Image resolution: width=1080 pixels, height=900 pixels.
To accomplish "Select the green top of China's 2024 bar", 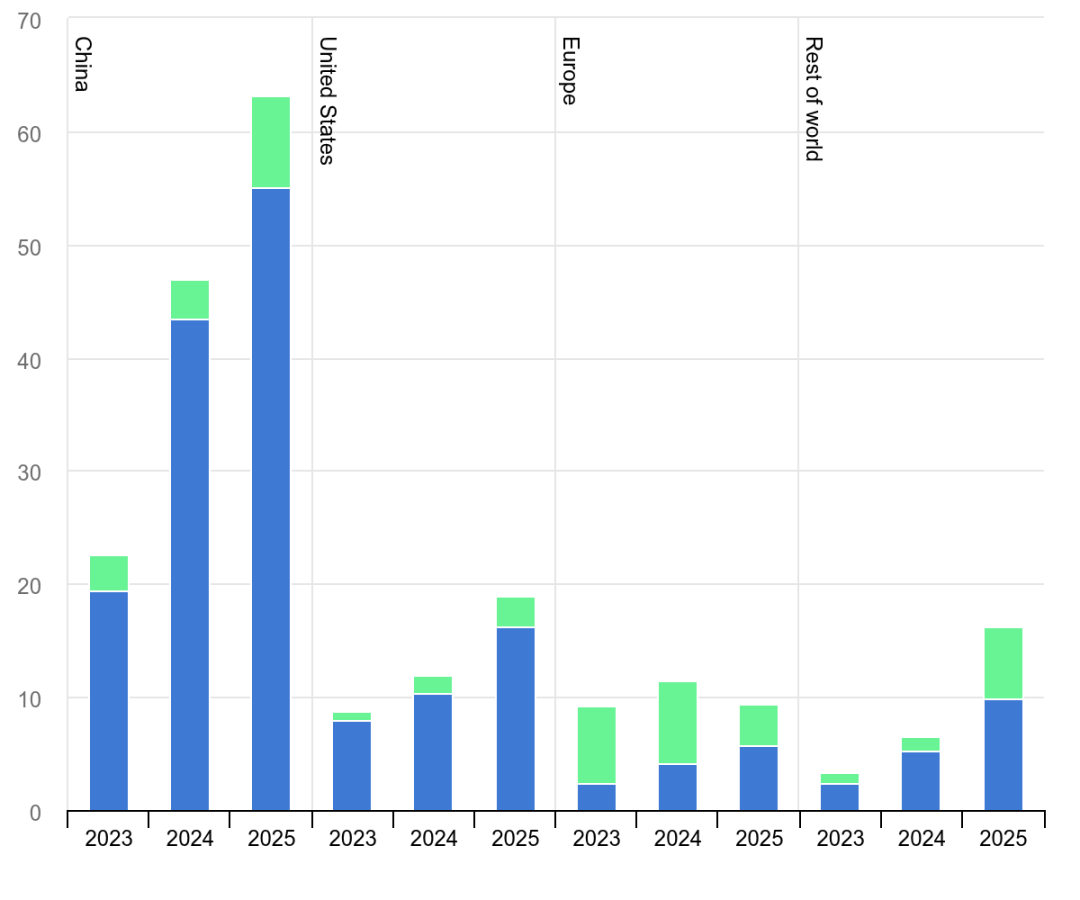I will [190, 300].
